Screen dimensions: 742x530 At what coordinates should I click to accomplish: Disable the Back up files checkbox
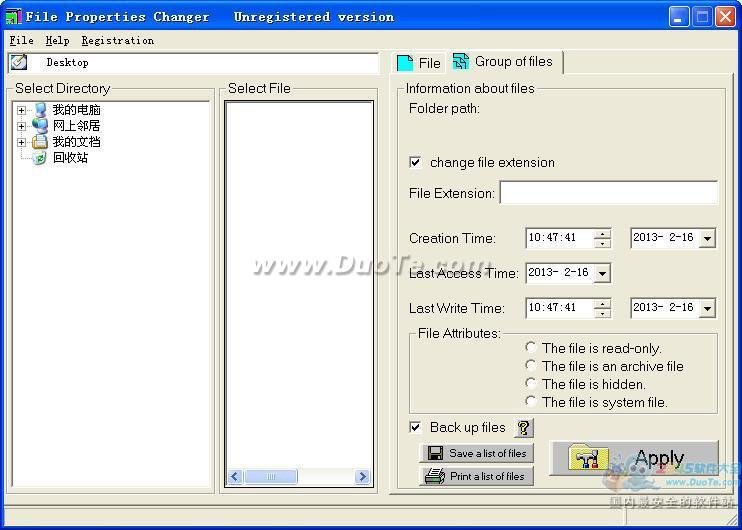click(x=416, y=428)
